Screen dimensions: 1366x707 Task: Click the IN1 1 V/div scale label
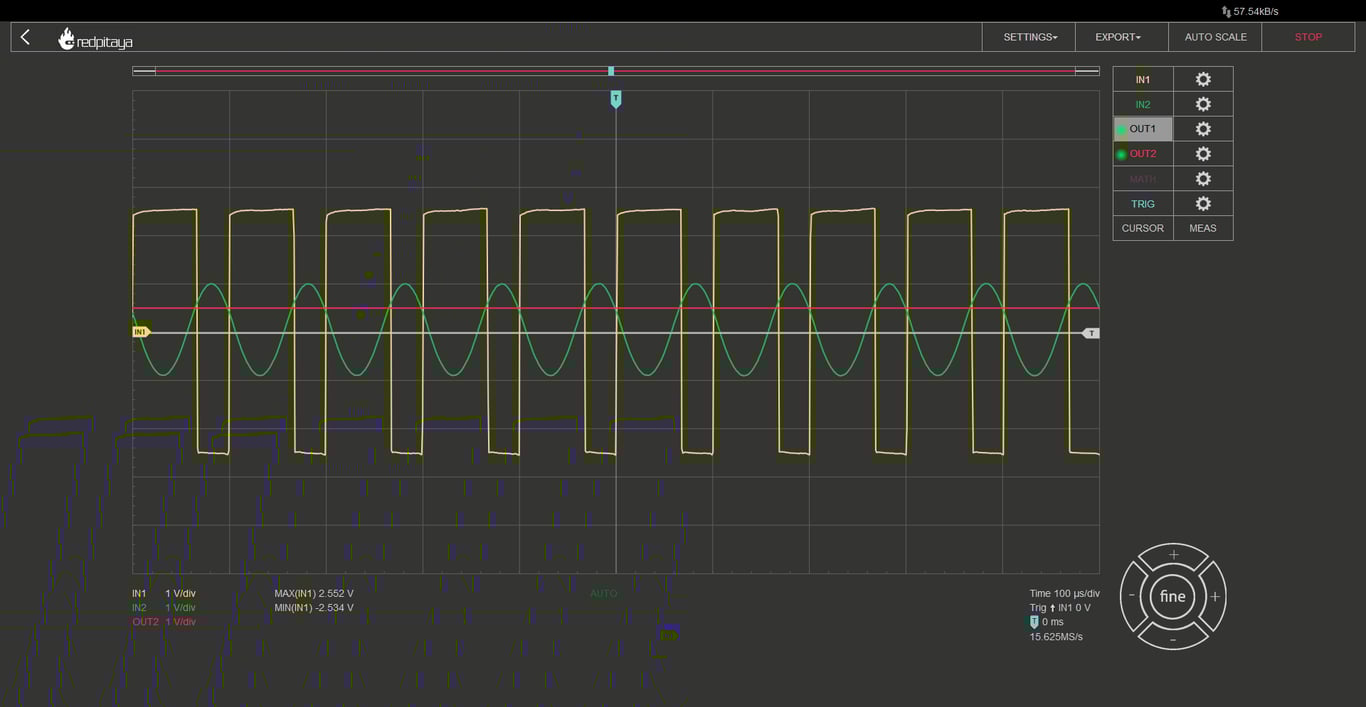164,593
